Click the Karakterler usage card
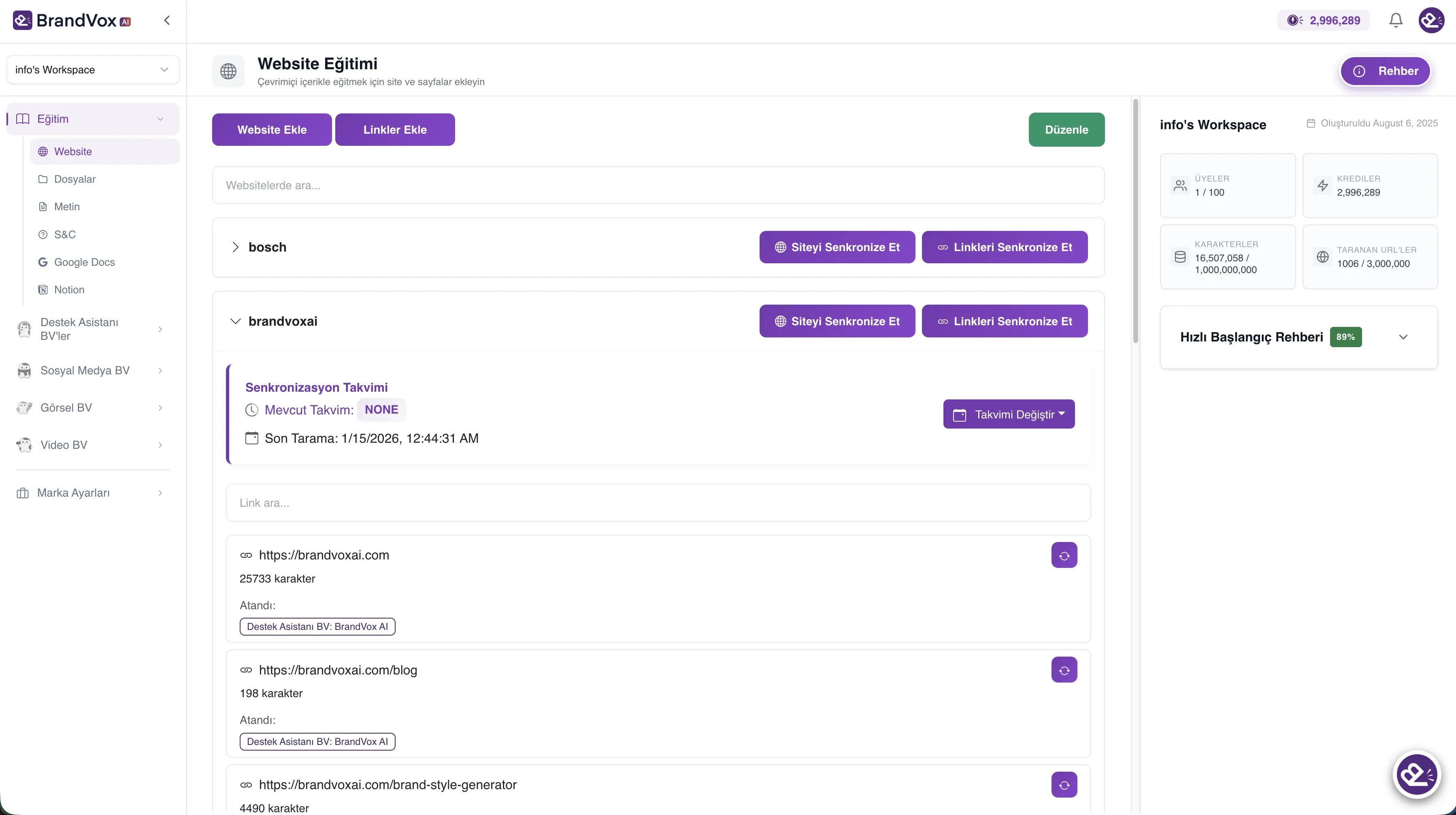 pos(1228,257)
